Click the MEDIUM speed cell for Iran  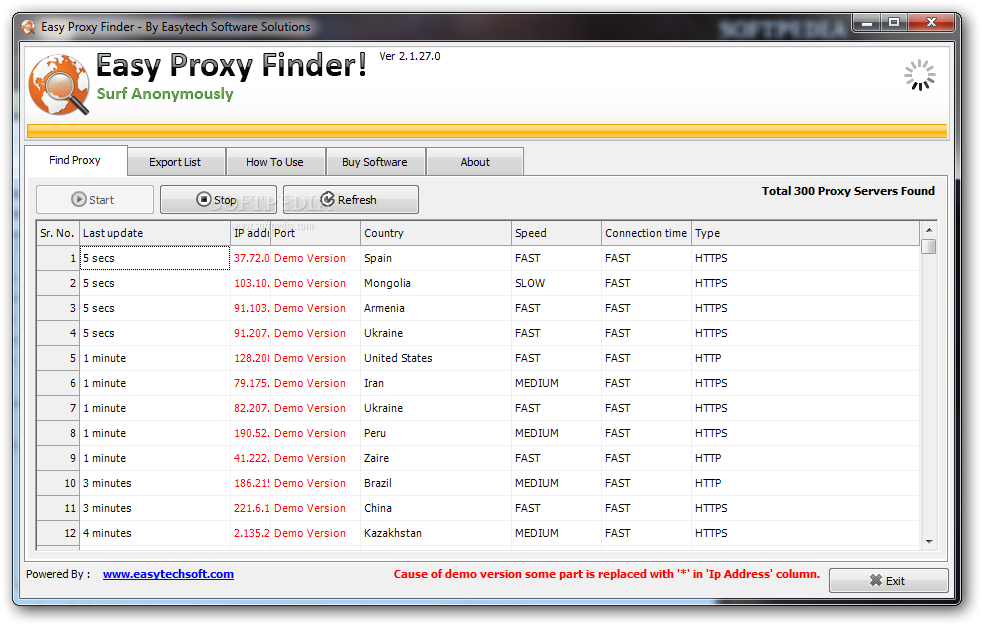[556, 383]
